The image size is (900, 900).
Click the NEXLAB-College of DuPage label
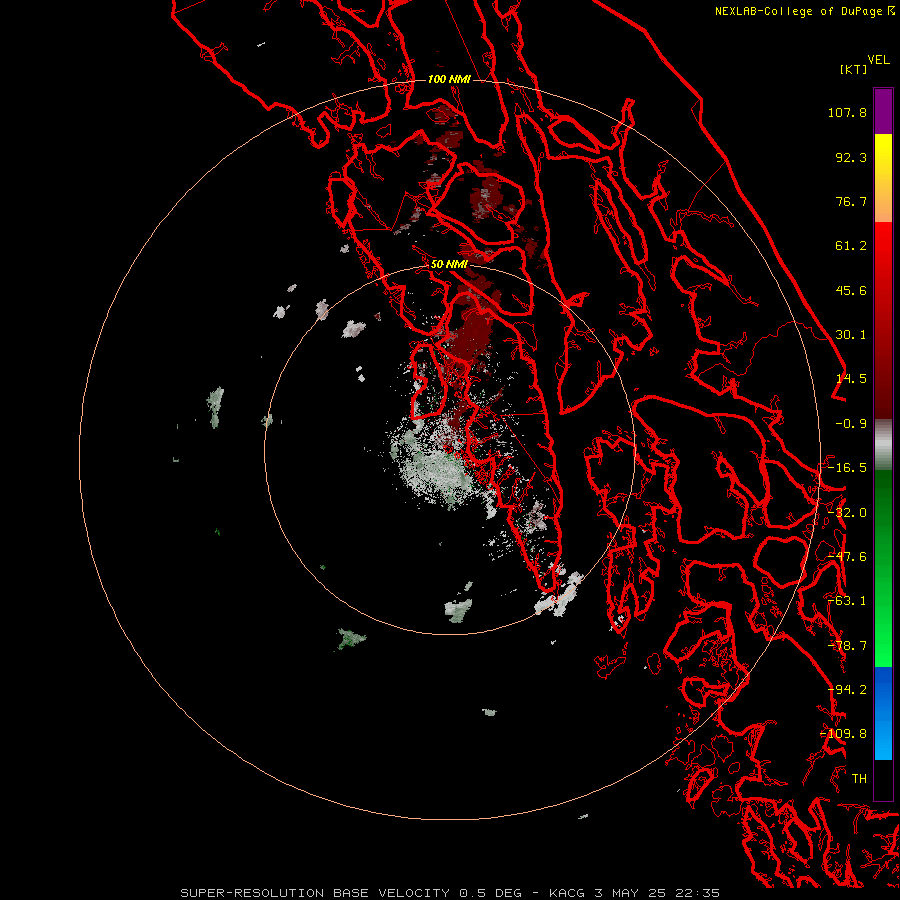(x=798, y=11)
